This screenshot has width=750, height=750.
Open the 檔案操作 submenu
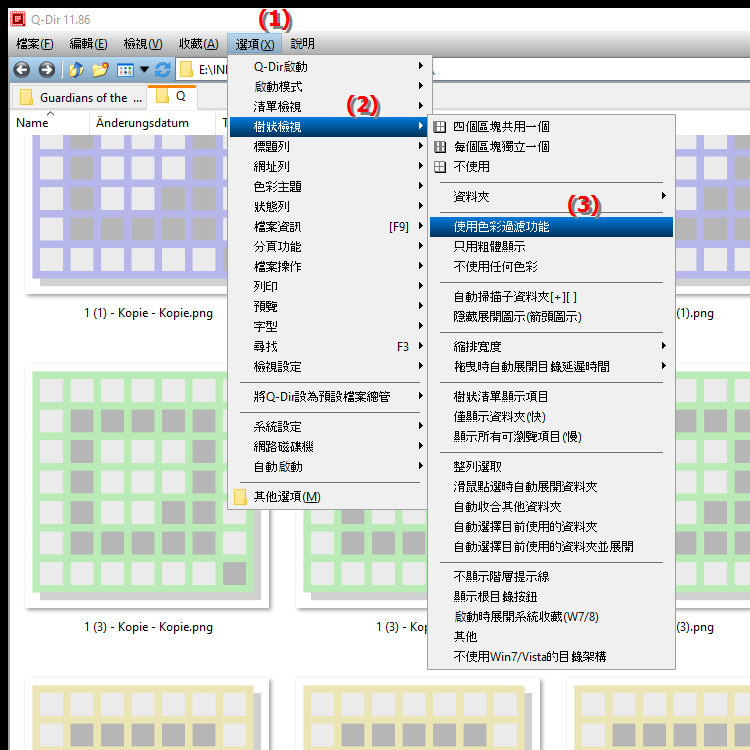[330, 266]
